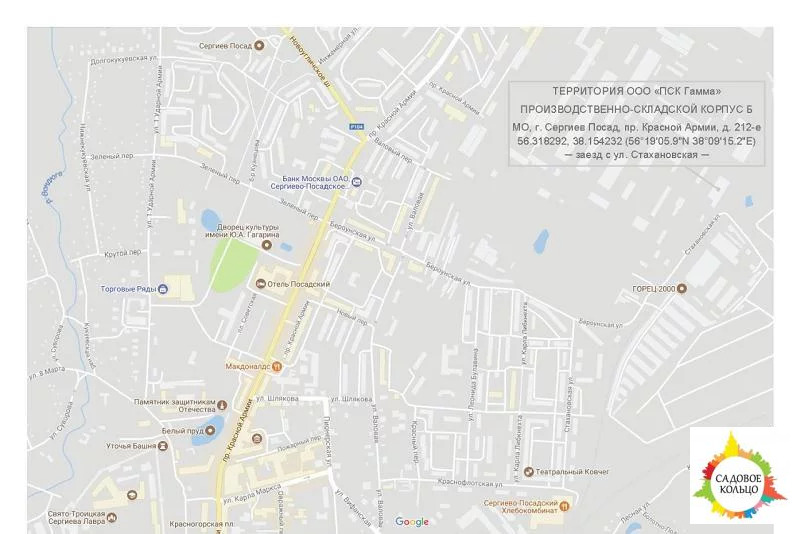
Task: Open the ГОРЕЦ 2000 place marker
Action: tap(681, 289)
